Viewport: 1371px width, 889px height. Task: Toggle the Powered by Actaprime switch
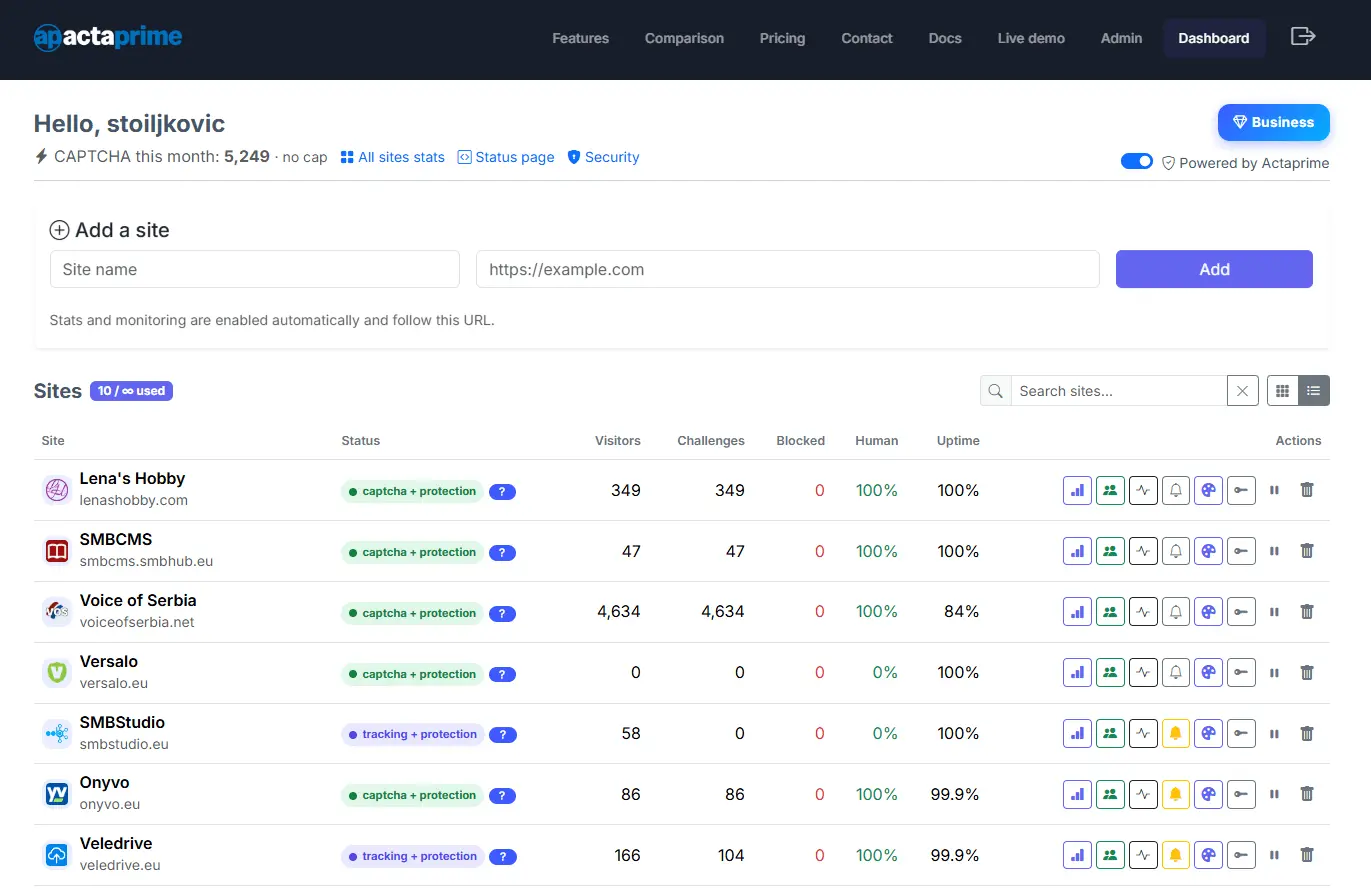(1137, 162)
